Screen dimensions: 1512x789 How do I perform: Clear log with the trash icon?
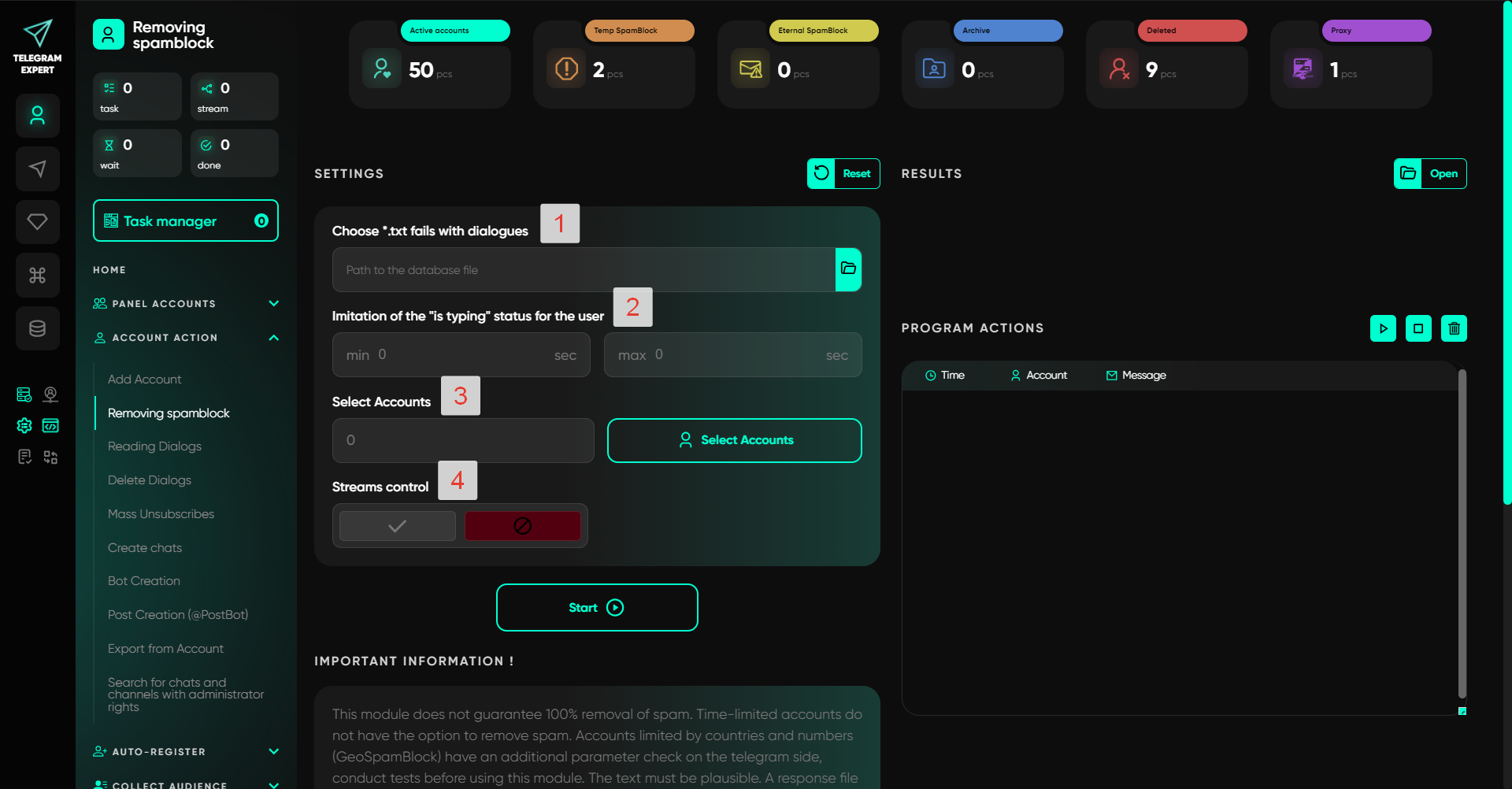(1454, 328)
